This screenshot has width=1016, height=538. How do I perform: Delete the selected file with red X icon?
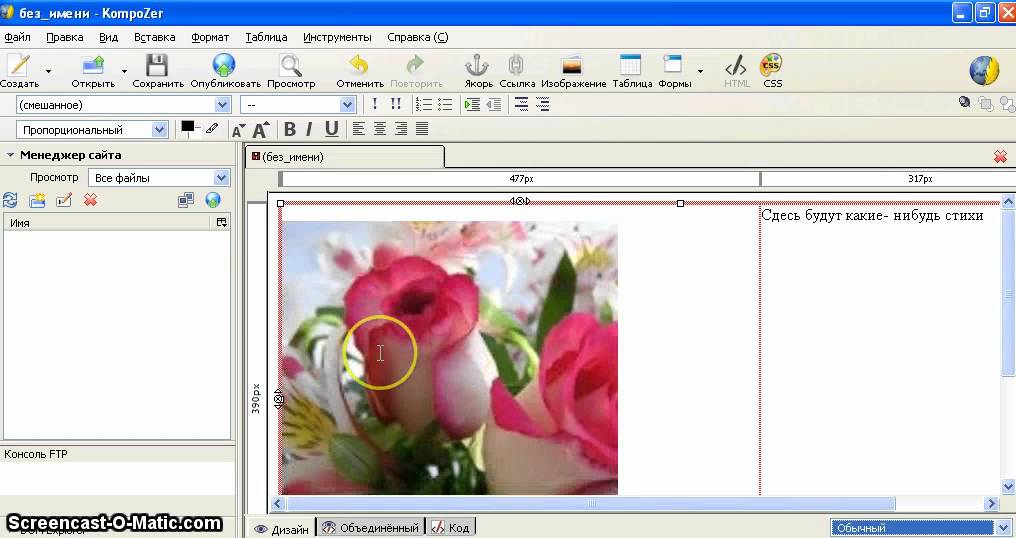90,200
